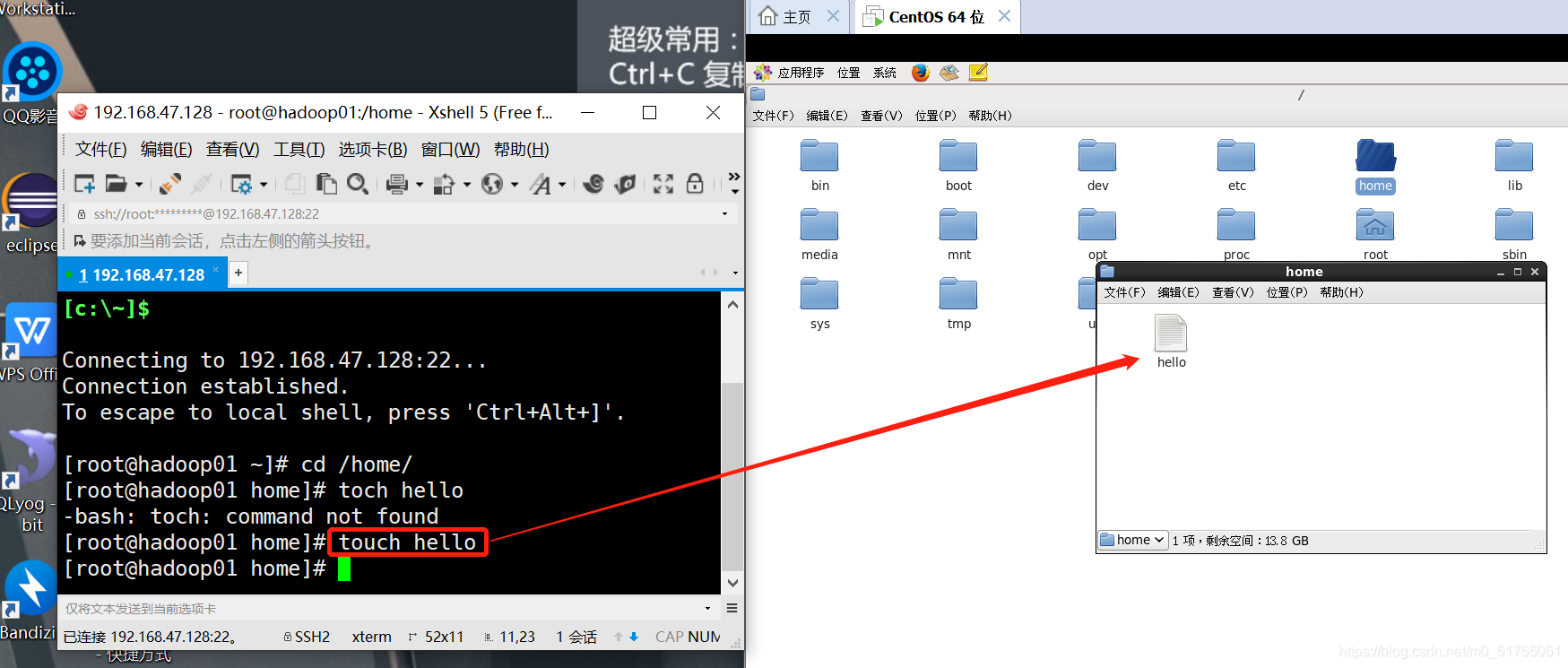Click the Xftp swirl icon in Xshell toolbar
This screenshot has width=1568, height=668.
coord(593,184)
